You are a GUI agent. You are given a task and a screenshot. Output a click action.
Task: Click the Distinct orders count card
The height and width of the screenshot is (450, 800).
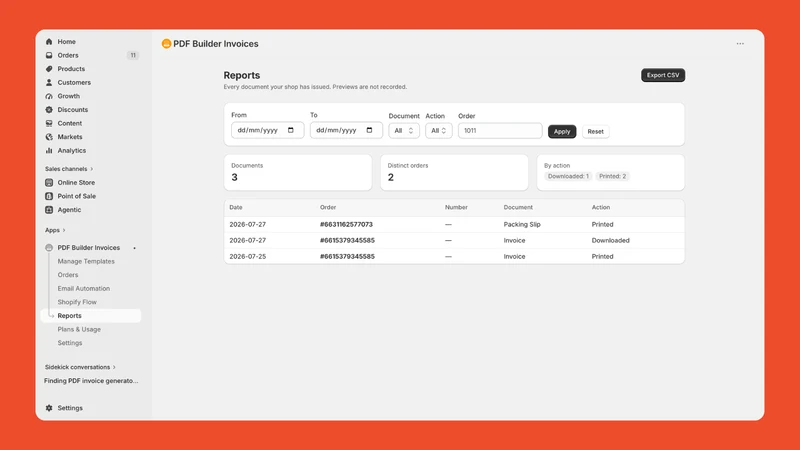454,172
